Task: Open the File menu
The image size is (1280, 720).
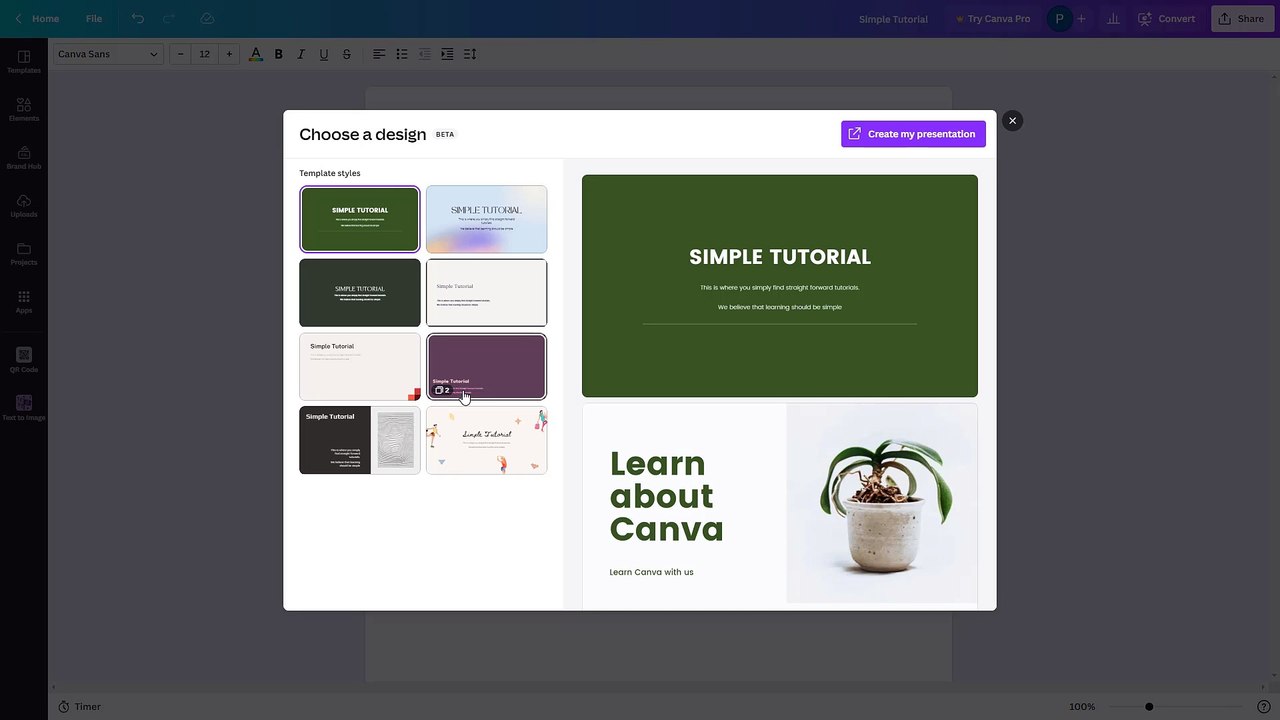Action: [x=94, y=19]
